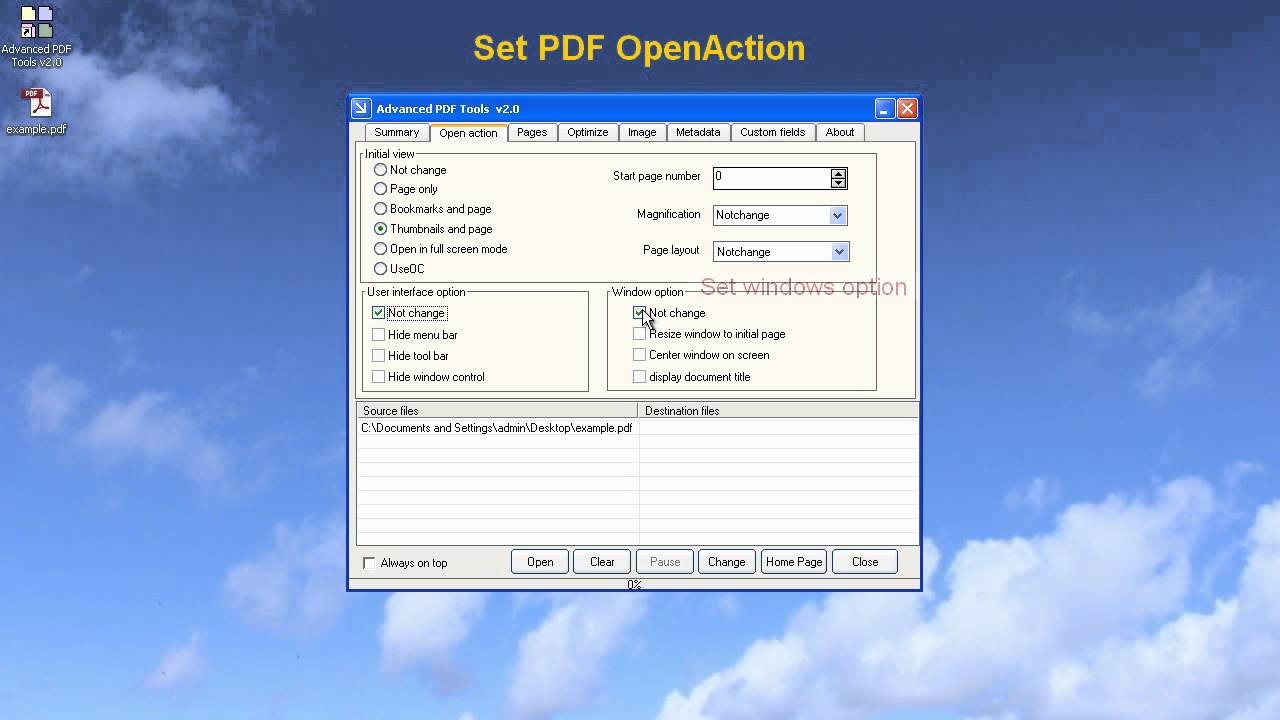Click the Change button
This screenshot has width=1280, height=720.
click(x=727, y=562)
